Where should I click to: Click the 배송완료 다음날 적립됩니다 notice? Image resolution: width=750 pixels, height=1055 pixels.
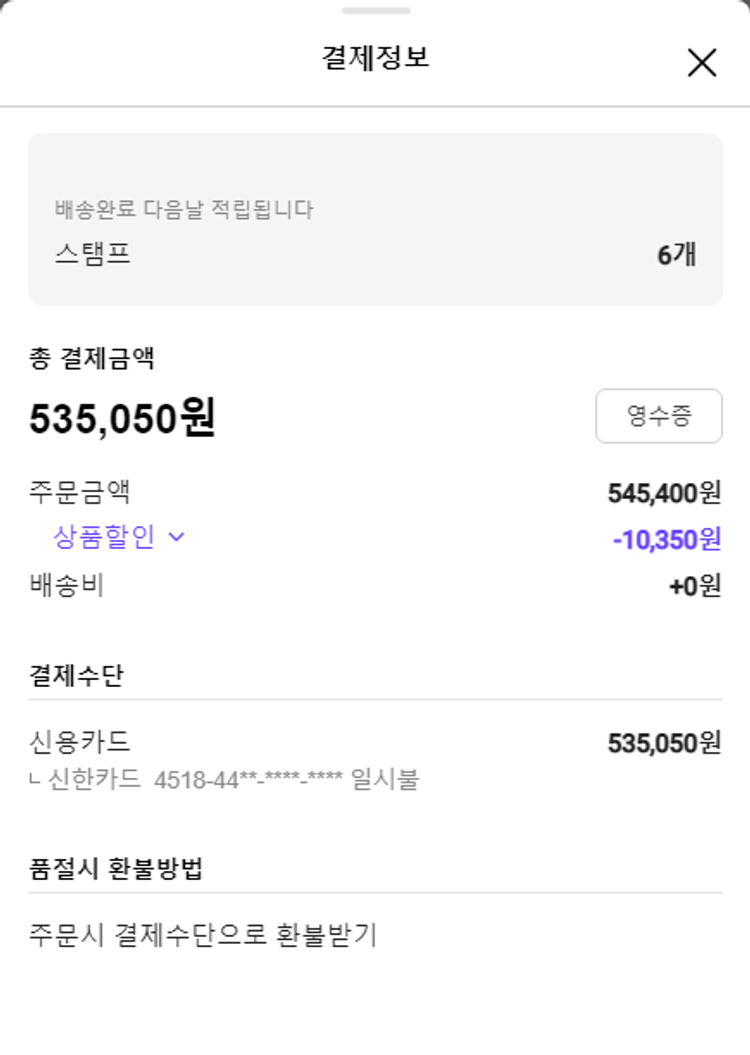(x=184, y=210)
